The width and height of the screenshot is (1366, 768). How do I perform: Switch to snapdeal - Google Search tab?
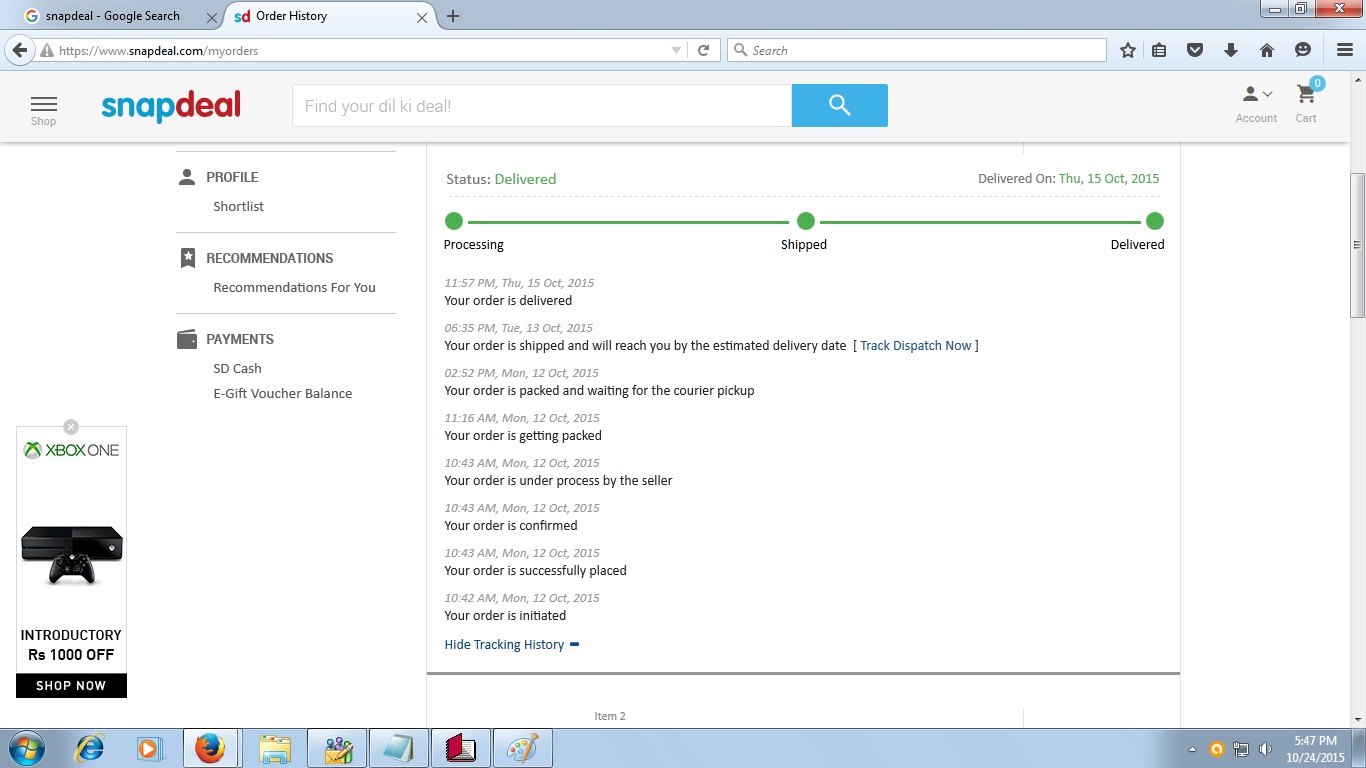point(112,16)
